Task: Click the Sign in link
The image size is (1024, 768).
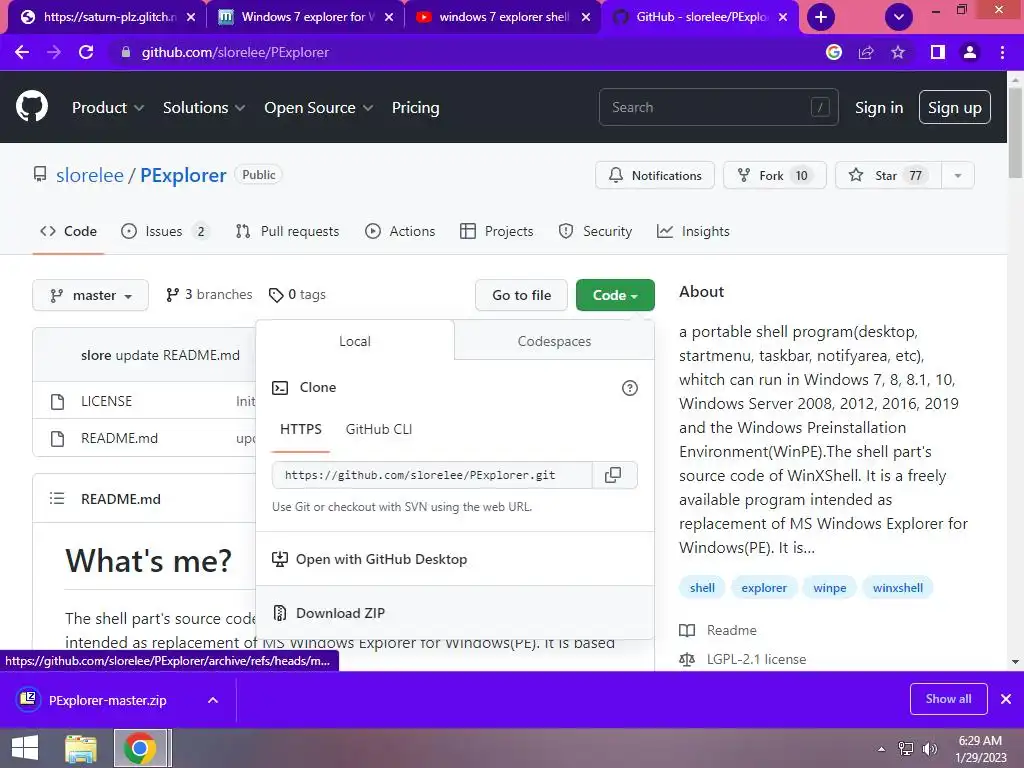Action: 879,107
